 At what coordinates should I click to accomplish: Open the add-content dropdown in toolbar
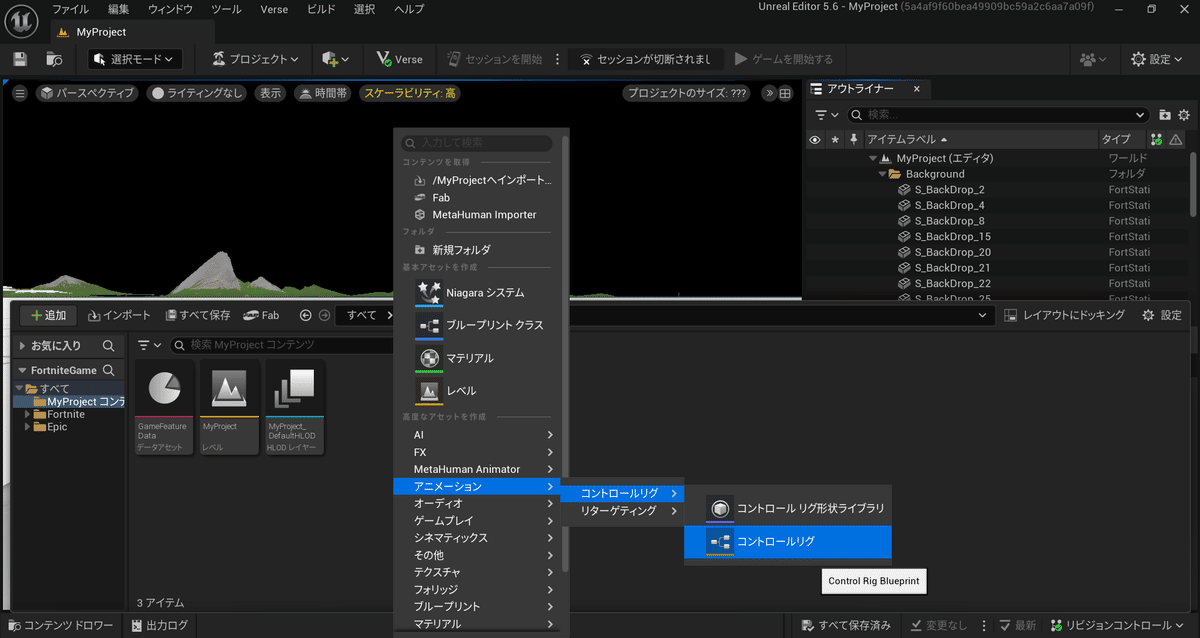pos(336,60)
